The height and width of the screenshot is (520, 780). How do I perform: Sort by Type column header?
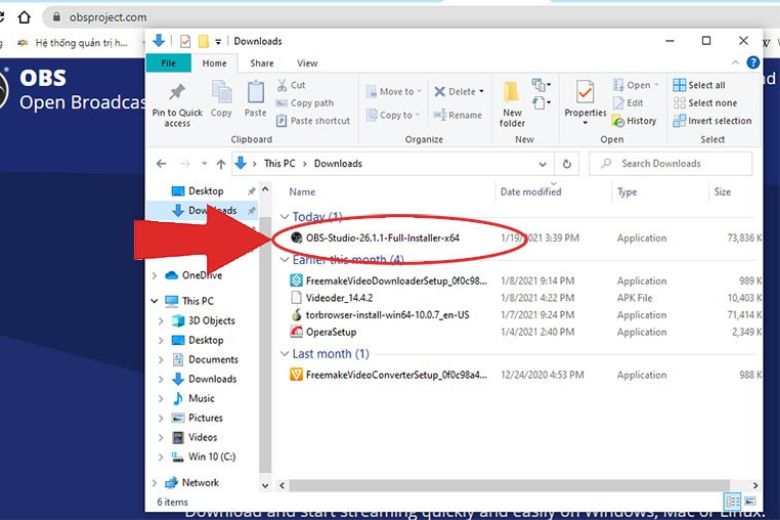point(627,192)
